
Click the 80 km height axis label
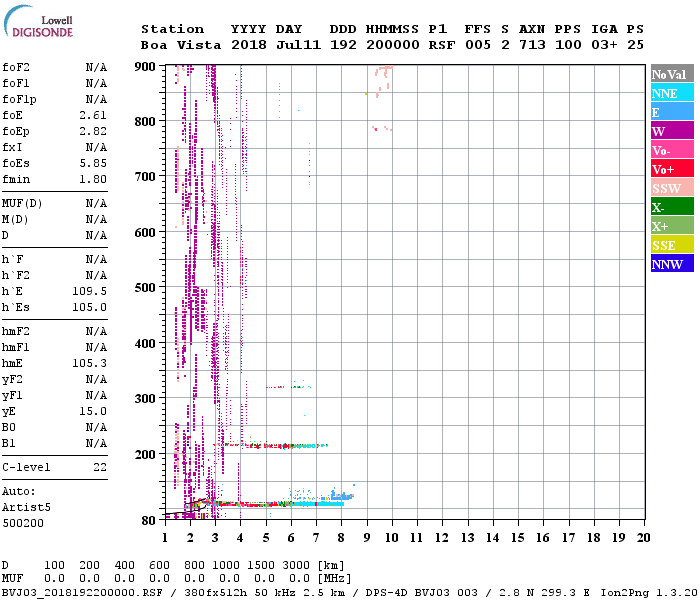[149, 521]
